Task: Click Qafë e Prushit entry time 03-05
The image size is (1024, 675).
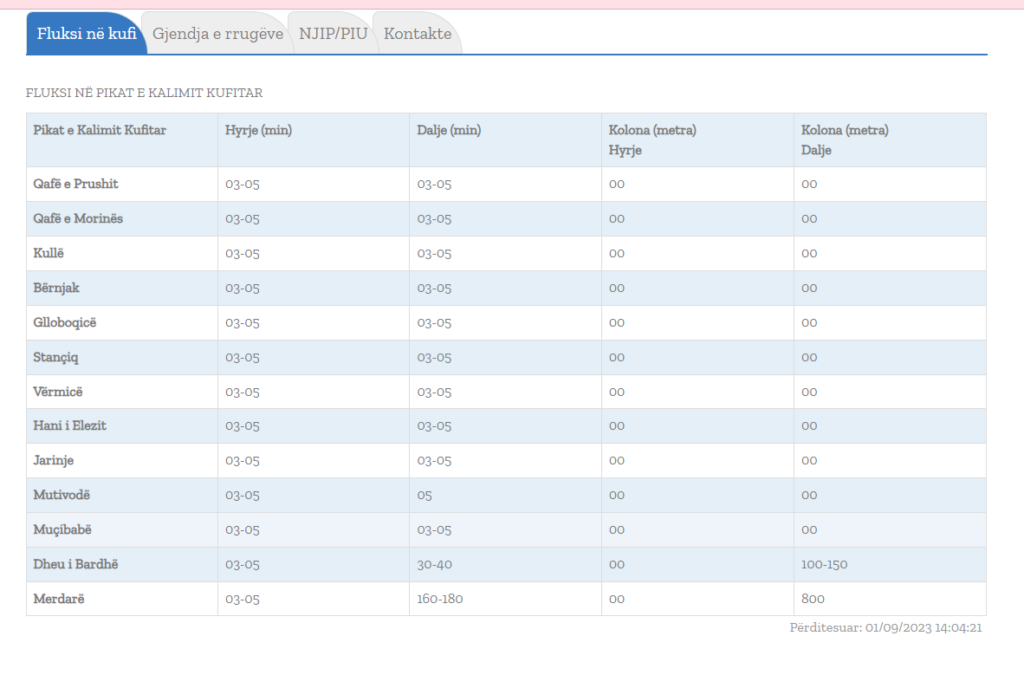Action: coord(242,184)
